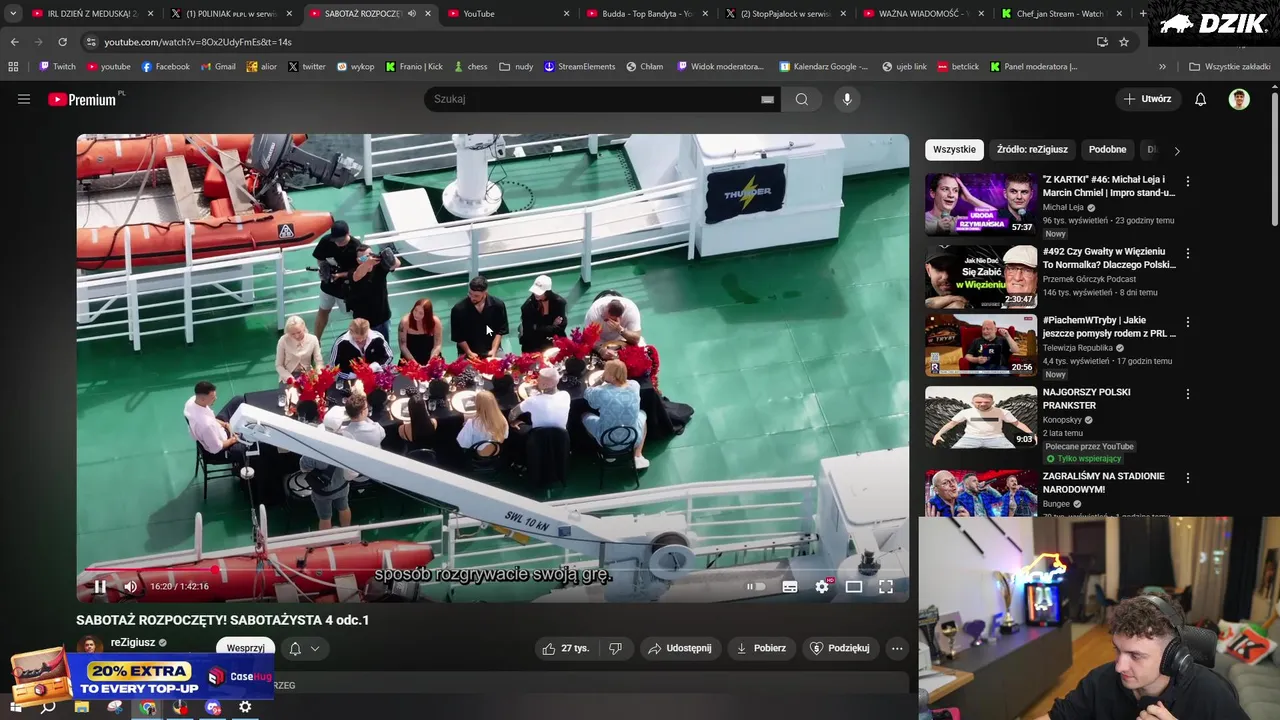
Task: Open the NAJGORSZY POLSKI PRANKSTER video title
Action: pyautogui.click(x=1086, y=399)
